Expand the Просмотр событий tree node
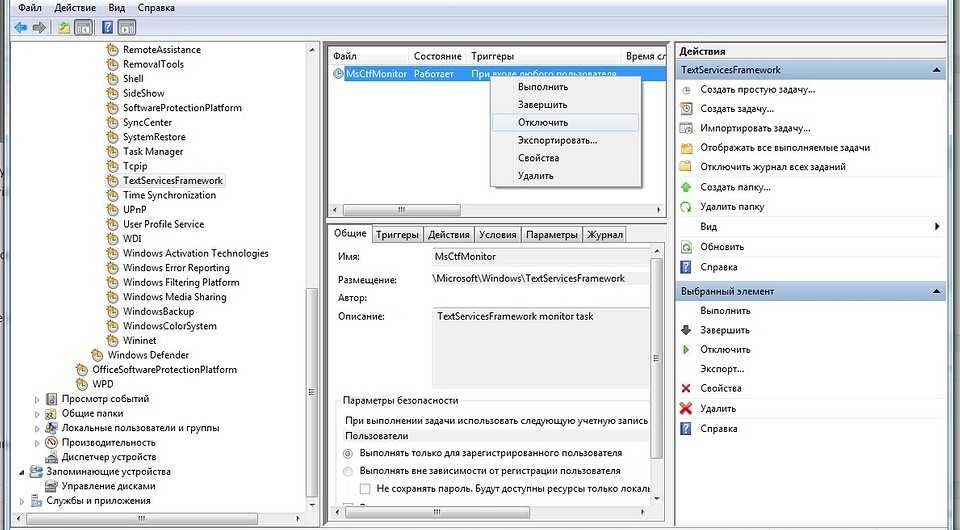This screenshot has height=530, width=960. [38, 399]
